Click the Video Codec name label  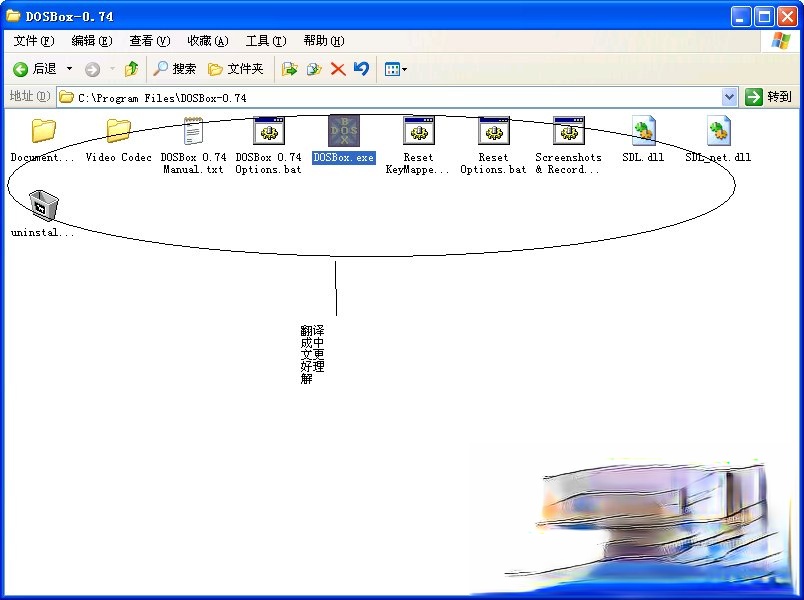tap(118, 157)
